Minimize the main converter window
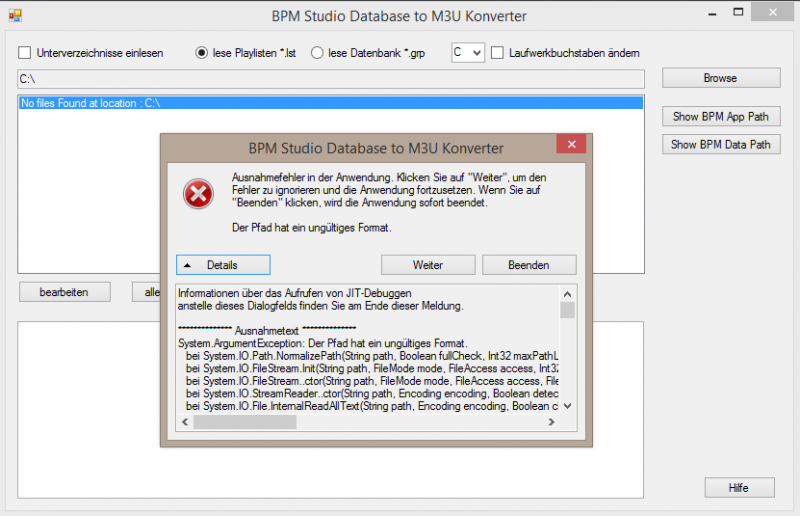The image size is (800, 516). [x=712, y=13]
